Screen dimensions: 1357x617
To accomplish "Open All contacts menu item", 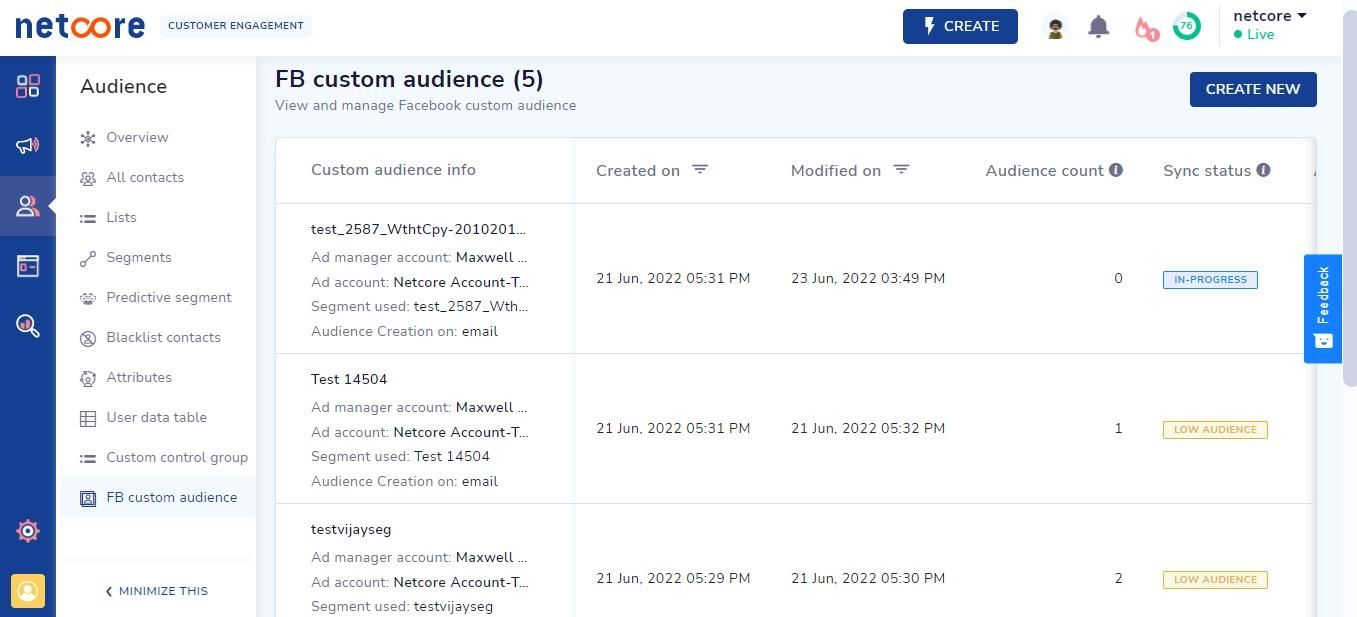I will [145, 177].
